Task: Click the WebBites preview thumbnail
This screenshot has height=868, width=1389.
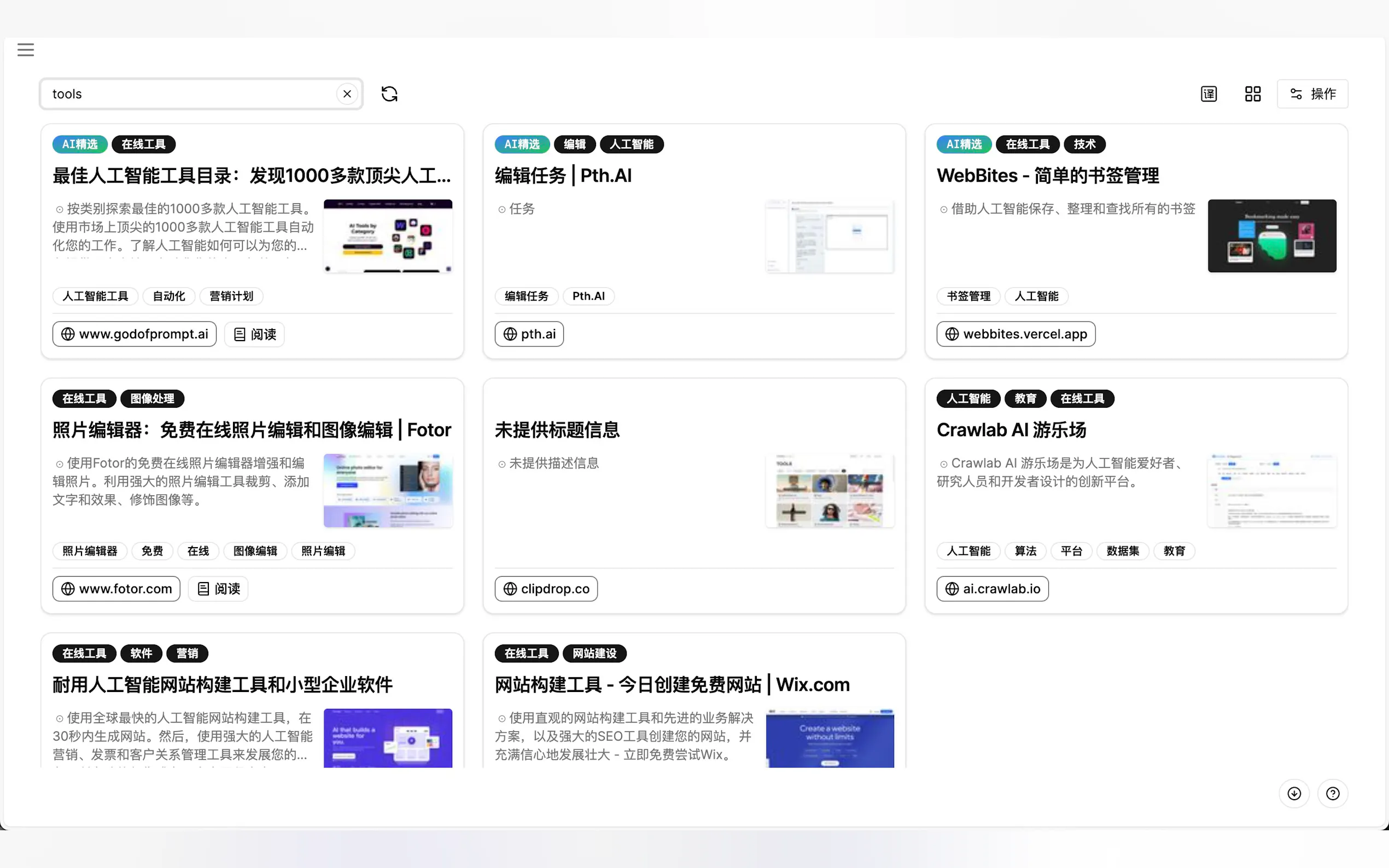Action: tap(1271, 236)
